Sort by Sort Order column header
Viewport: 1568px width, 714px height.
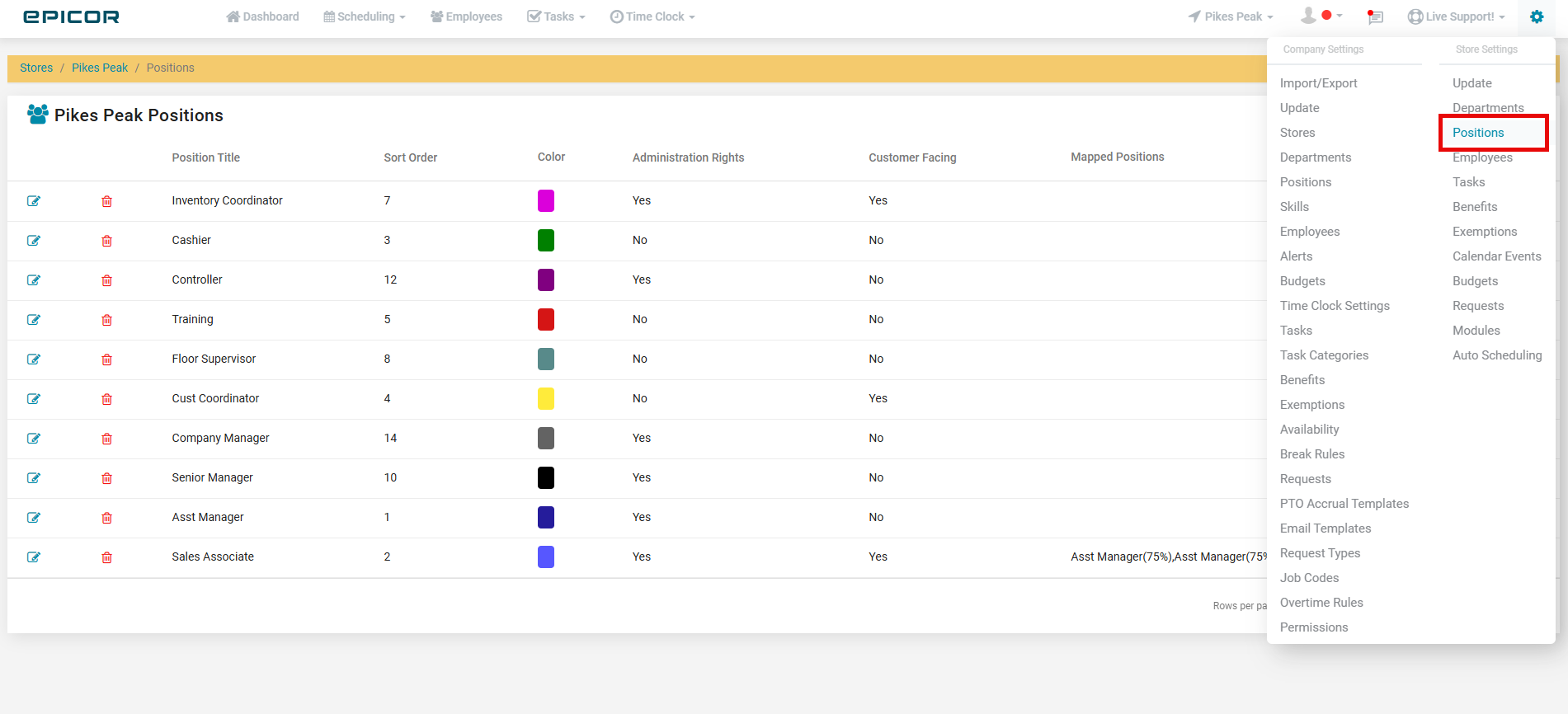pyautogui.click(x=410, y=157)
